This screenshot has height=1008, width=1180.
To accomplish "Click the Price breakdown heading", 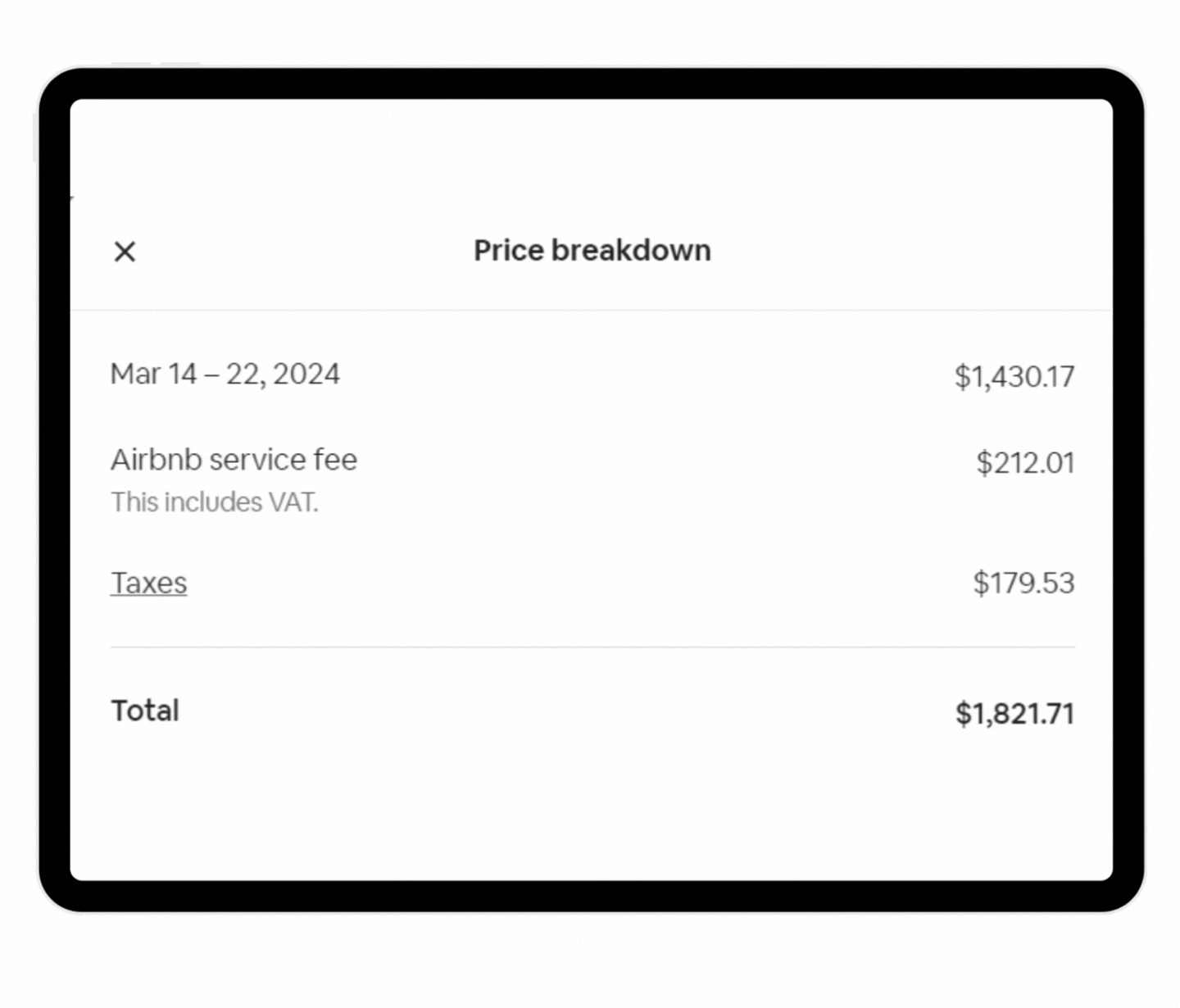I will 592,251.
